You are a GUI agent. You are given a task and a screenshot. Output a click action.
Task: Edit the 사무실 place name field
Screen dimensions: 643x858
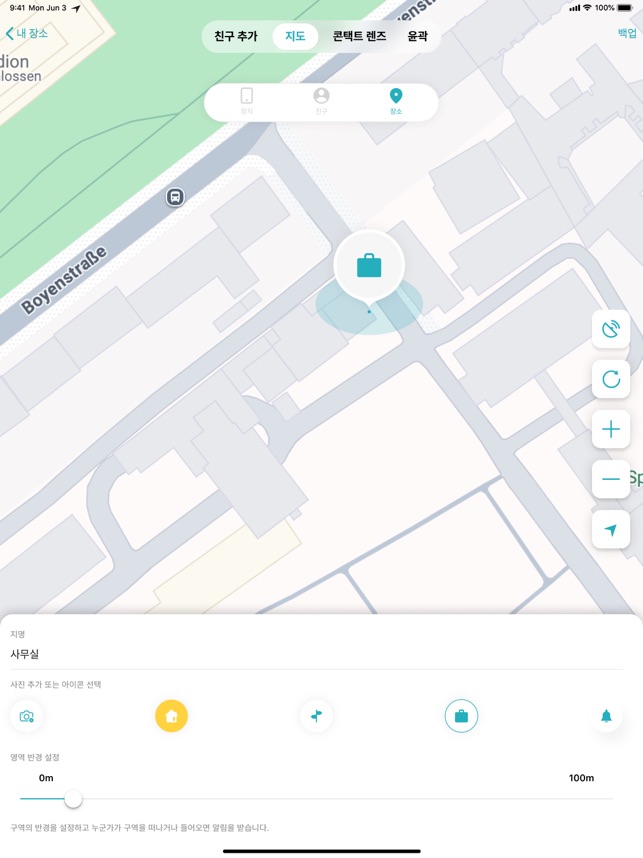pyautogui.click(x=316, y=654)
